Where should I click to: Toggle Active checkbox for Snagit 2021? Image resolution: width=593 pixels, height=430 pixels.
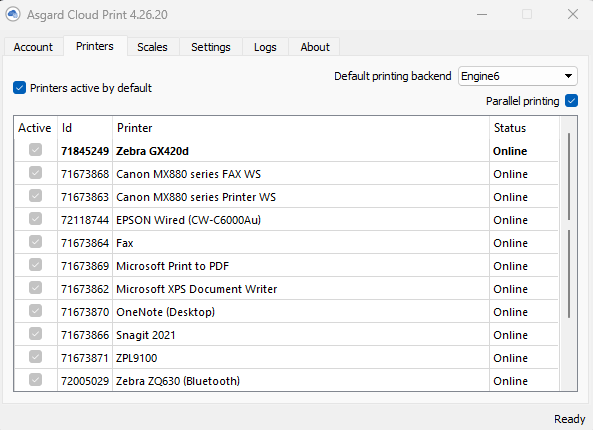[36, 334]
